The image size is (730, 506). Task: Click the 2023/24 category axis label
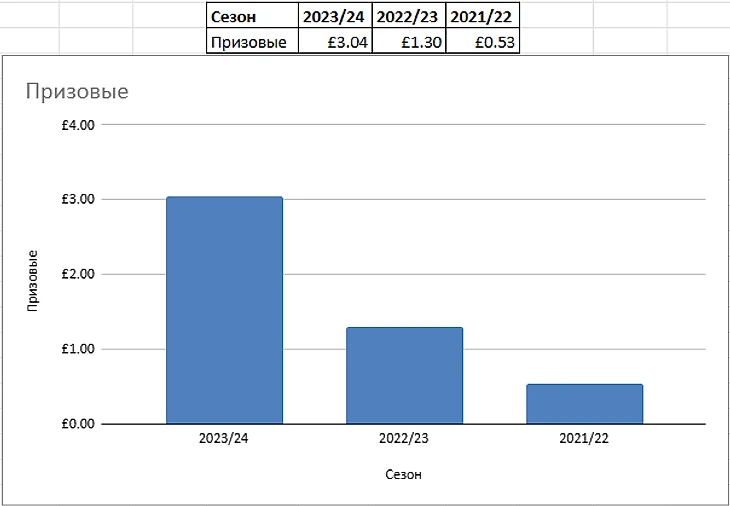[x=223, y=439]
